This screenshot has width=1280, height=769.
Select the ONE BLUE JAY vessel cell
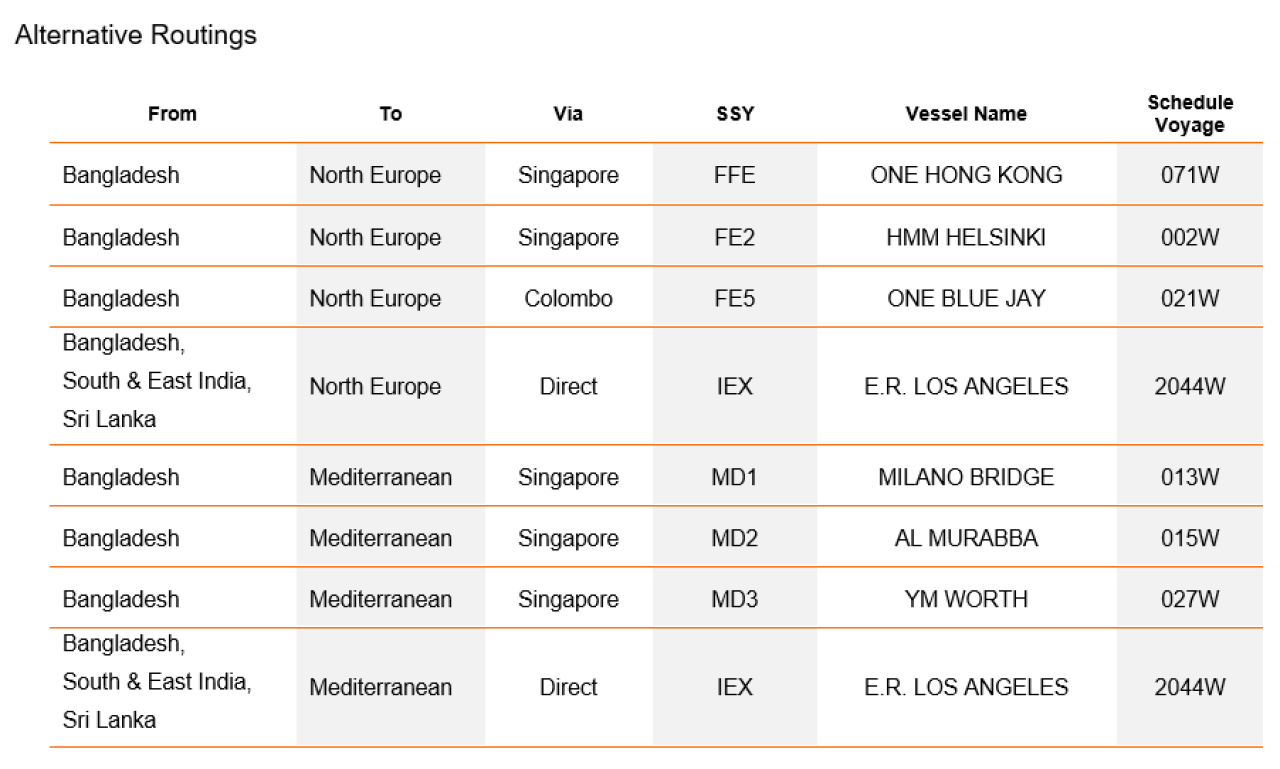click(966, 298)
